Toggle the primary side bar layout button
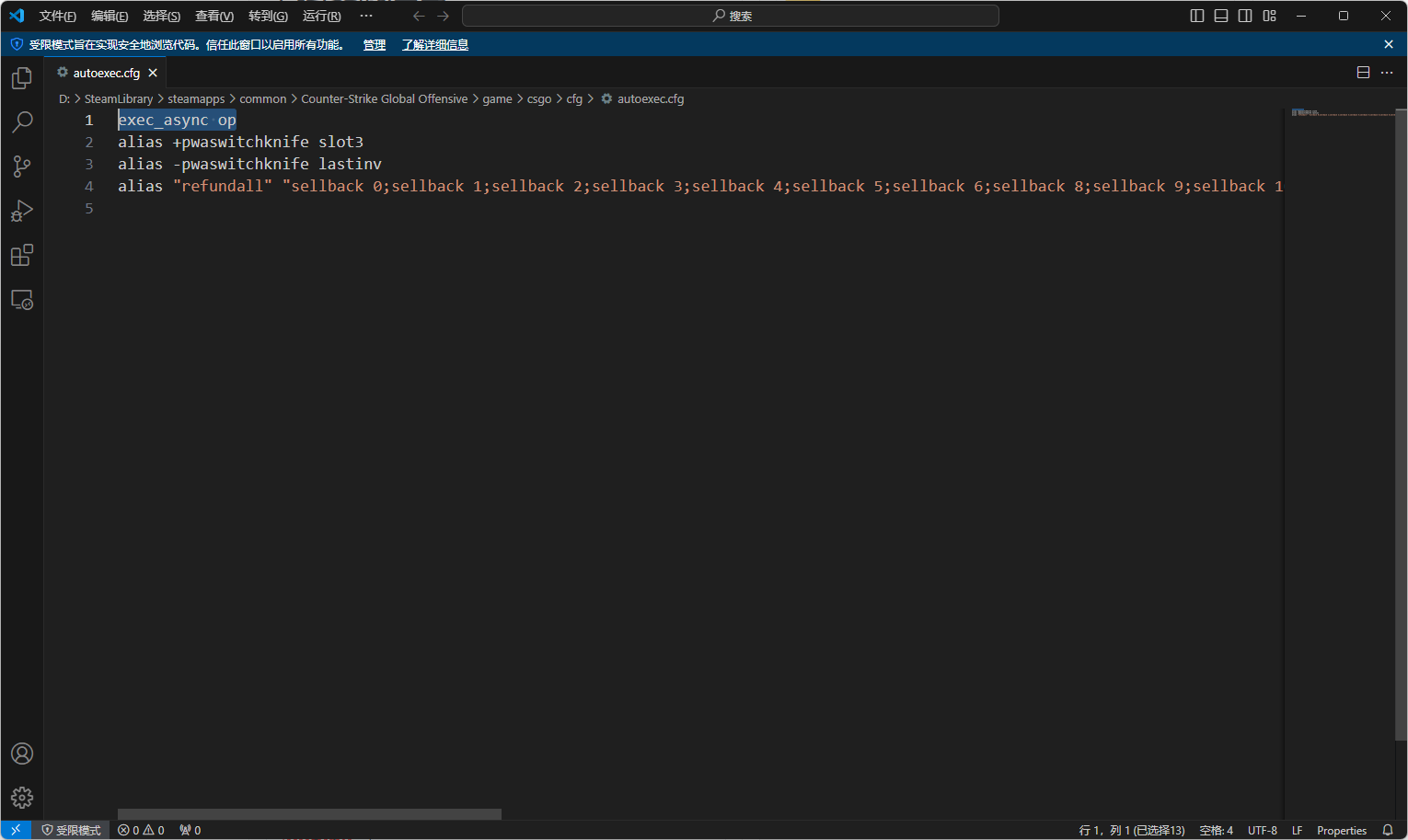1408x840 pixels. (1196, 16)
